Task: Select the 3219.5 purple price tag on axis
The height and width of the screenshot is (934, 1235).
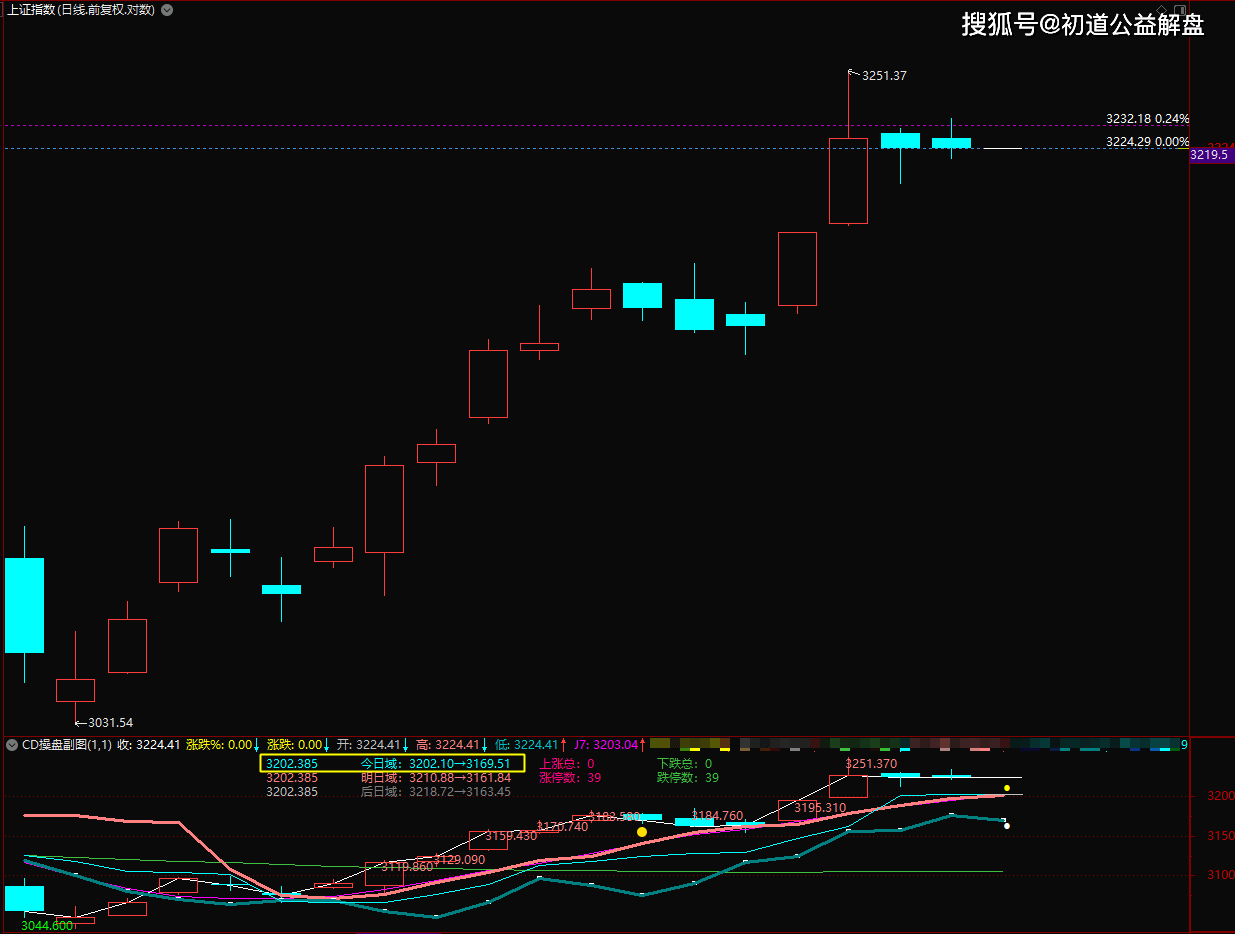Action: click(1211, 155)
